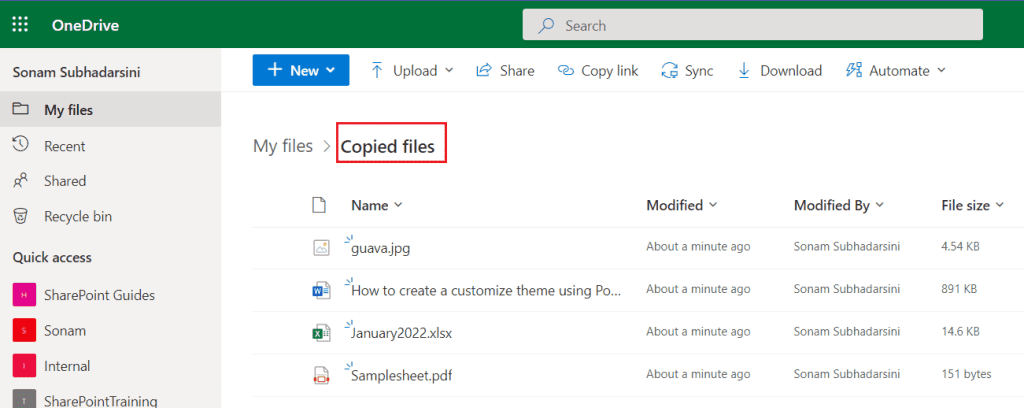Image resolution: width=1024 pixels, height=408 pixels.
Task: Focus the Search box
Action: click(x=752, y=25)
